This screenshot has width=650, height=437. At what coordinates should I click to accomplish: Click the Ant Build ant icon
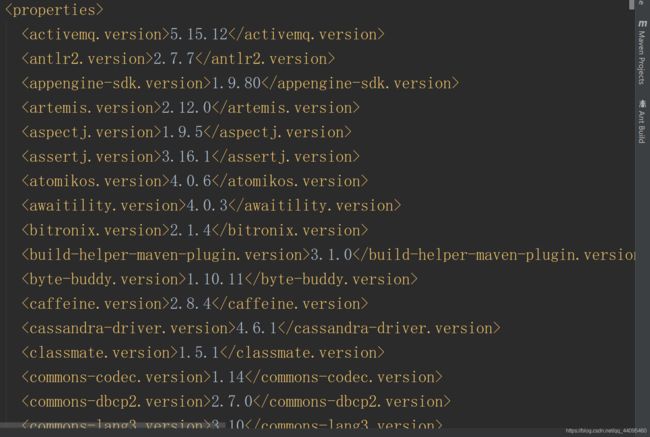click(x=643, y=103)
